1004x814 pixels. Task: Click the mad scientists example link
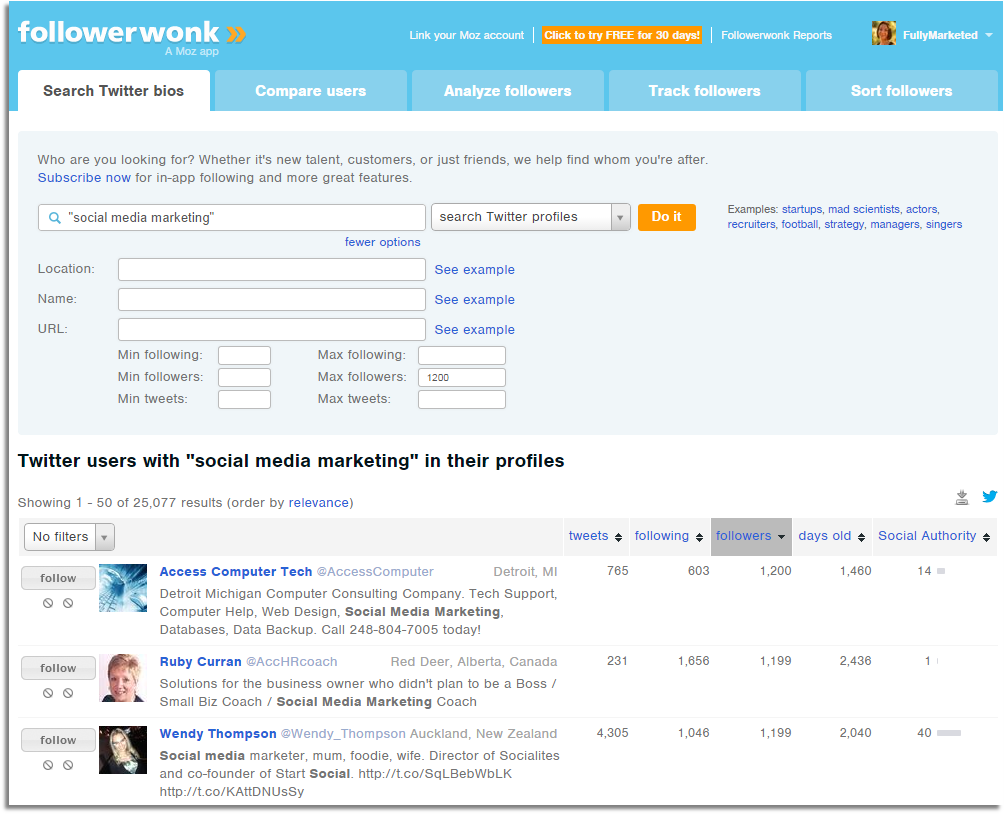[x=864, y=209]
